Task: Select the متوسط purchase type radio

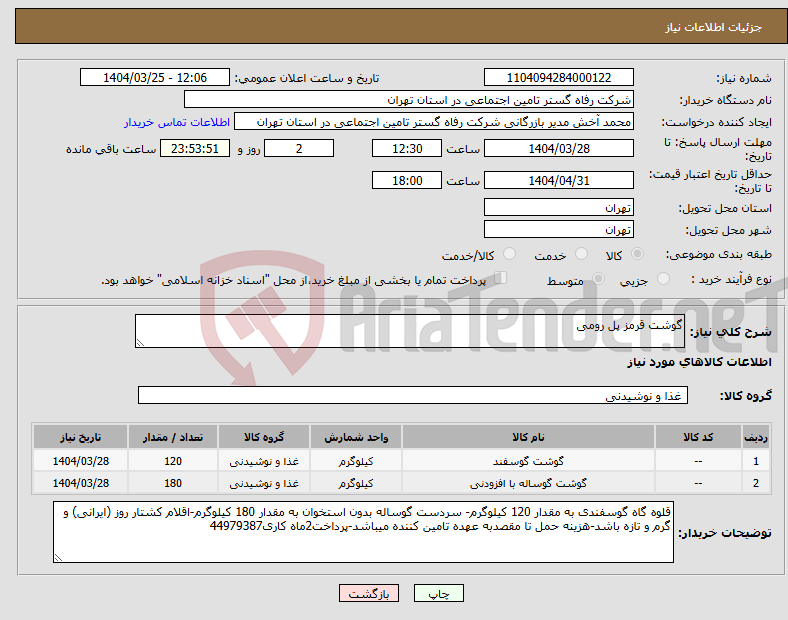Action: click(598, 278)
